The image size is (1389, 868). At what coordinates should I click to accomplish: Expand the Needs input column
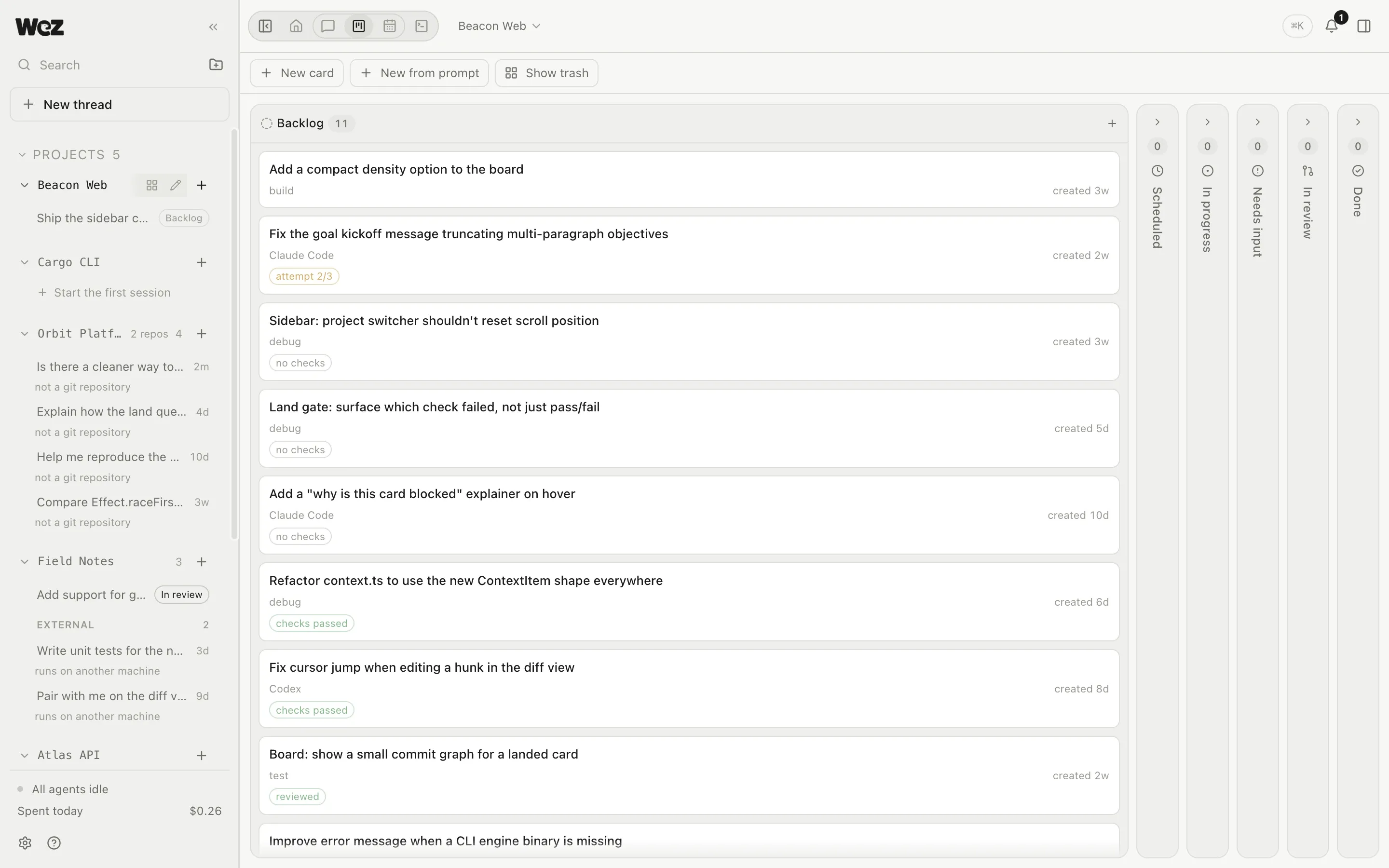pyautogui.click(x=1257, y=122)
